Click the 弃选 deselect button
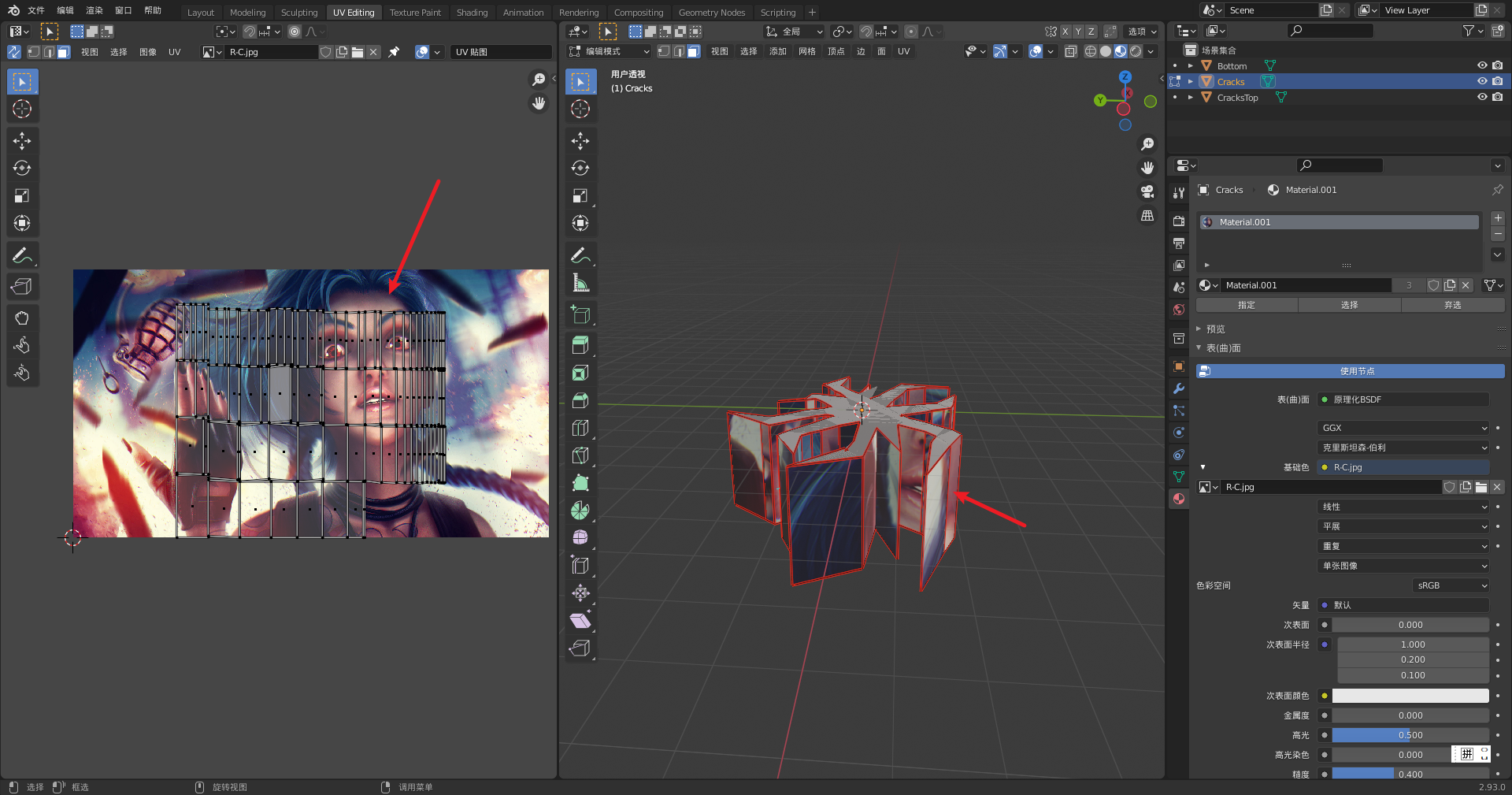This screenshot has height=795, width=1512. pos(1453,305)
